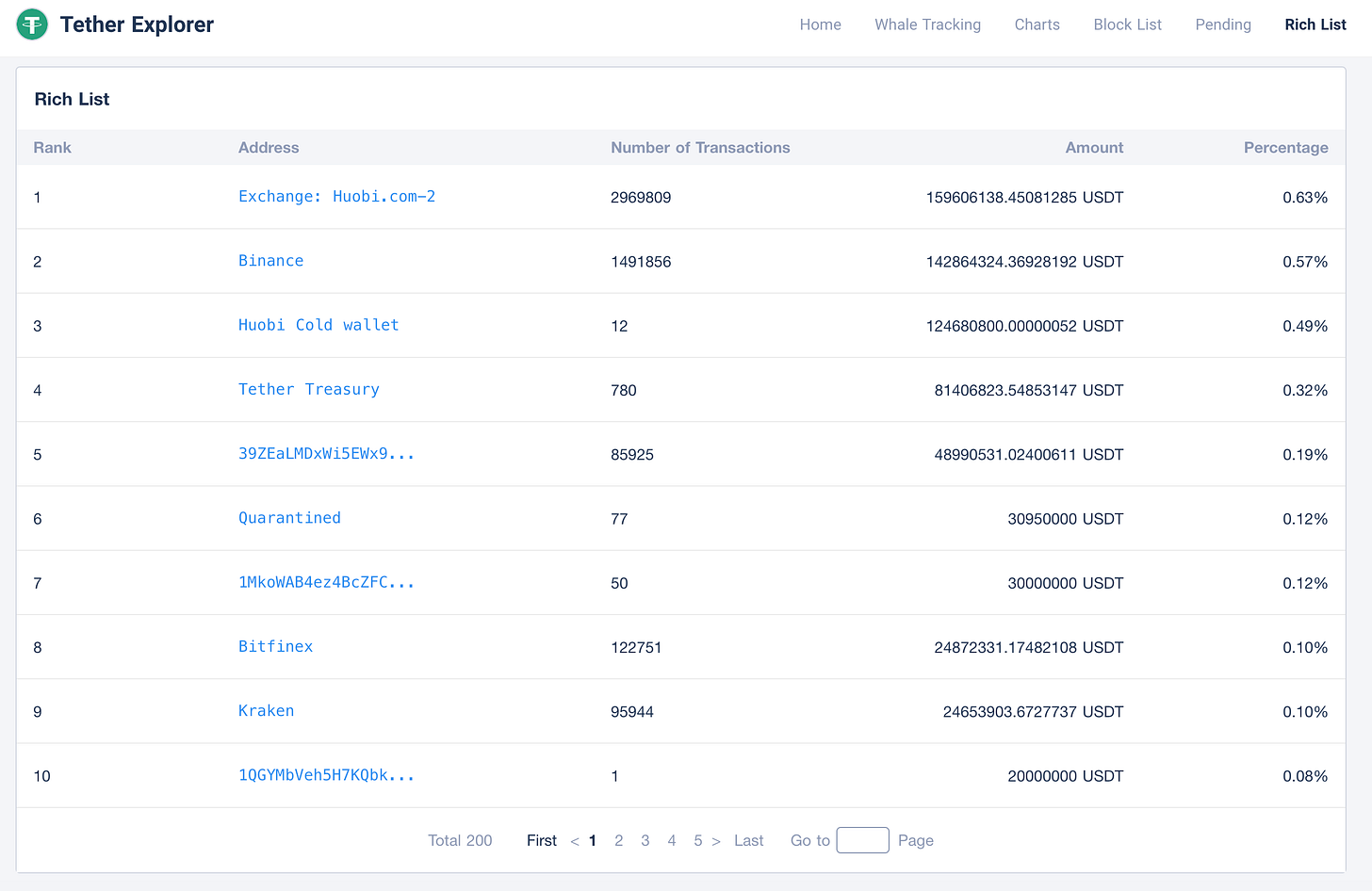Select the 0.32% percentage cell
1372x891 pixels.
(1305, 390)
